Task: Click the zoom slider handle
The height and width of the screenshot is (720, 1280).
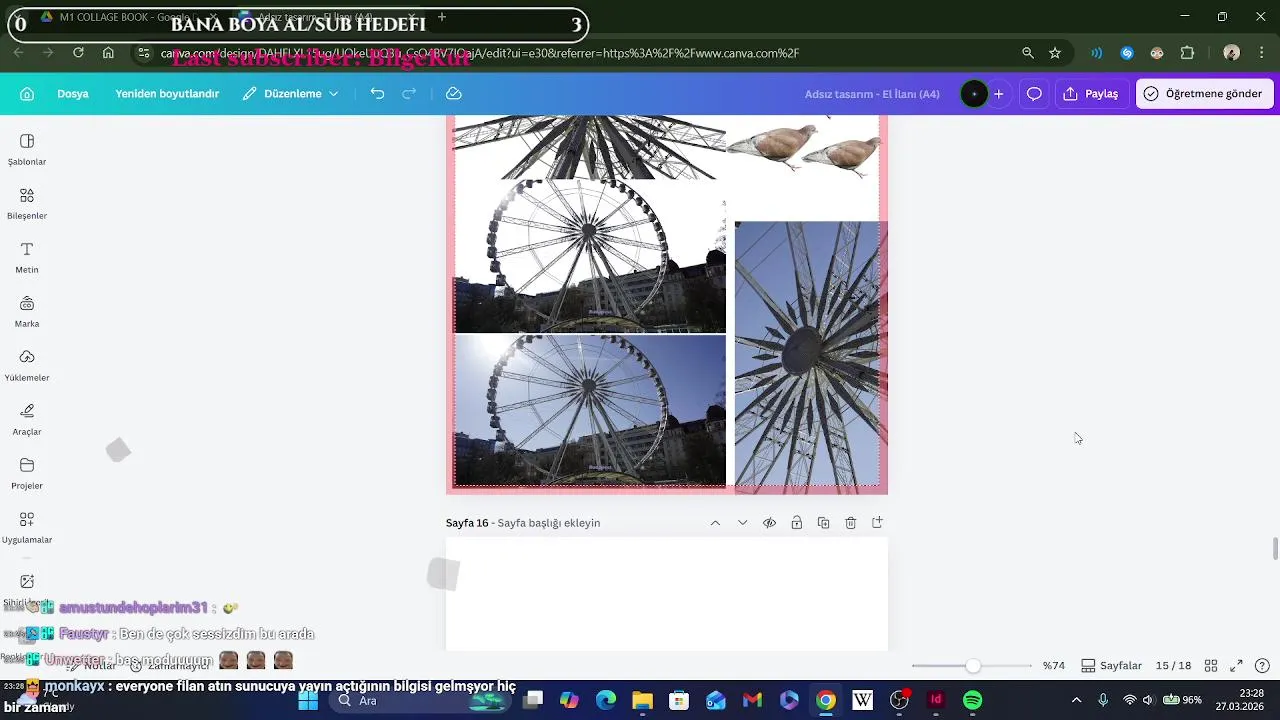Action: 973,666
